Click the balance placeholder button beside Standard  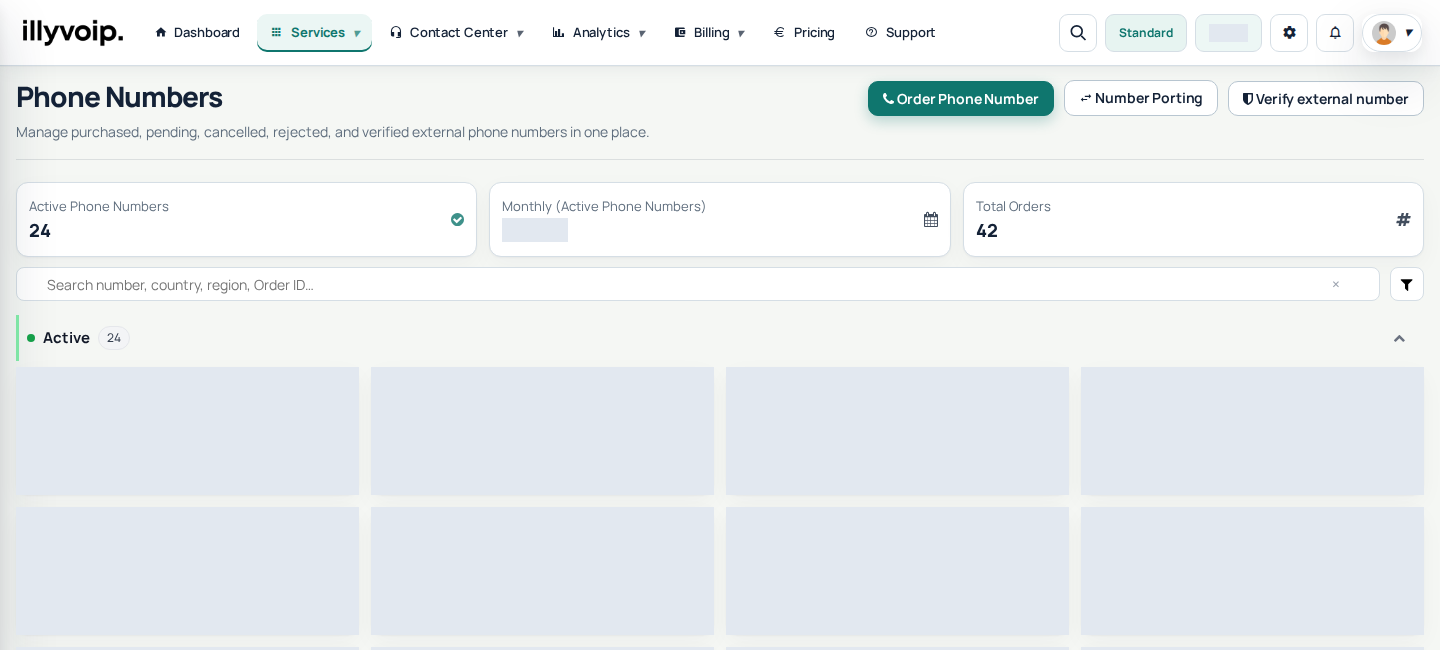coord(1228,33)
